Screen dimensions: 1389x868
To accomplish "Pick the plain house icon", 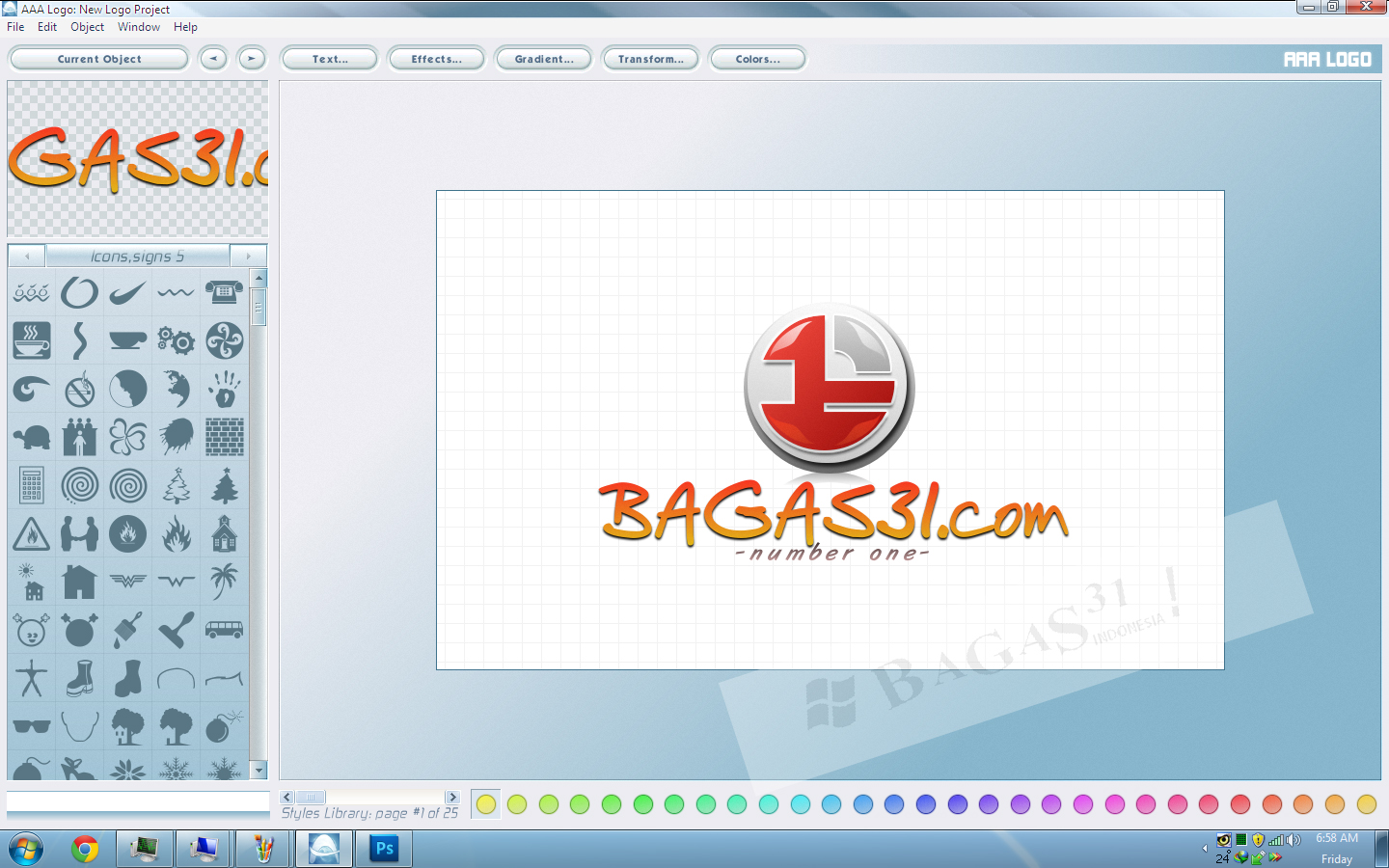I will [x=80, y=582].
